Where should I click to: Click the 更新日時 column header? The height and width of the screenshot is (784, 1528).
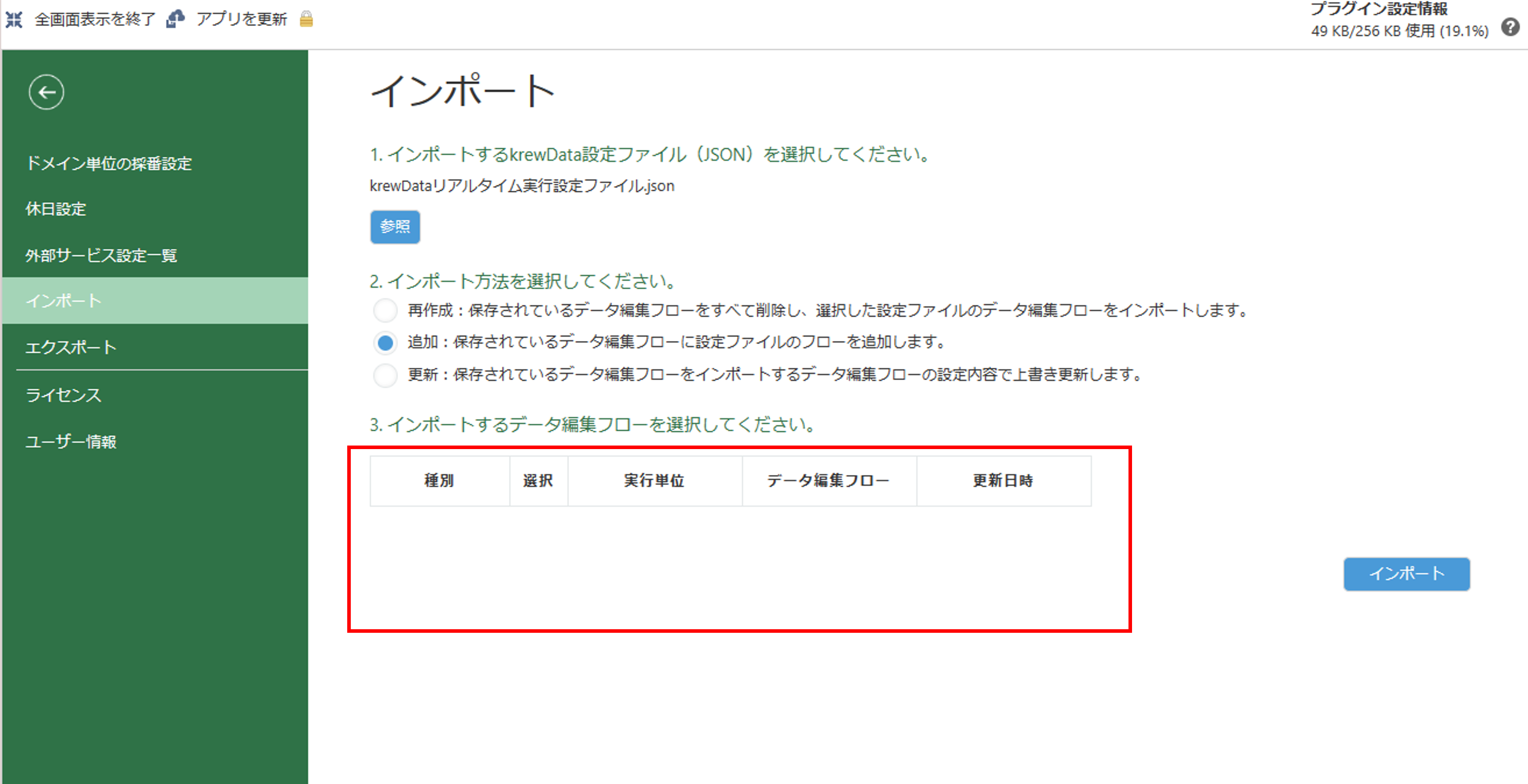click(x=1004, y=481)
